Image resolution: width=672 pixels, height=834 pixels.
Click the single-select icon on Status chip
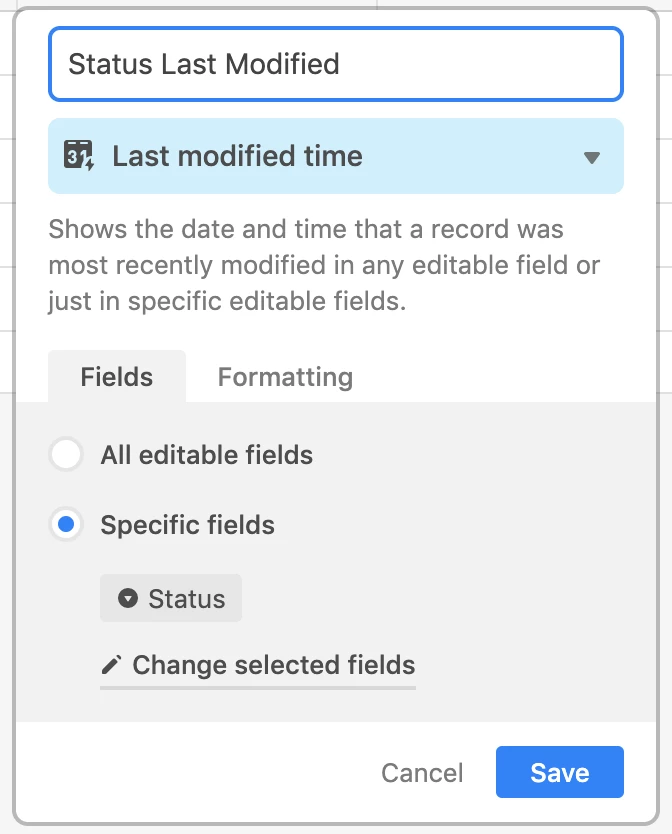coord(127,599)
